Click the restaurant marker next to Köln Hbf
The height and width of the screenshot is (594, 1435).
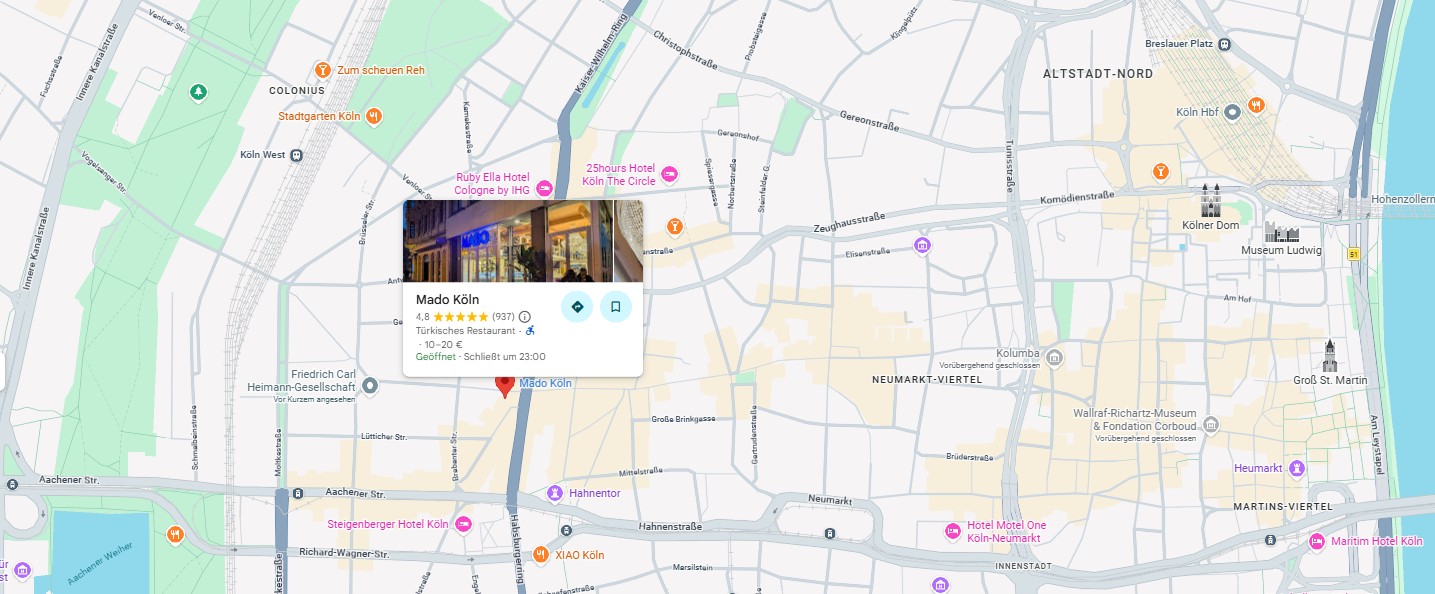[1257, 105]
